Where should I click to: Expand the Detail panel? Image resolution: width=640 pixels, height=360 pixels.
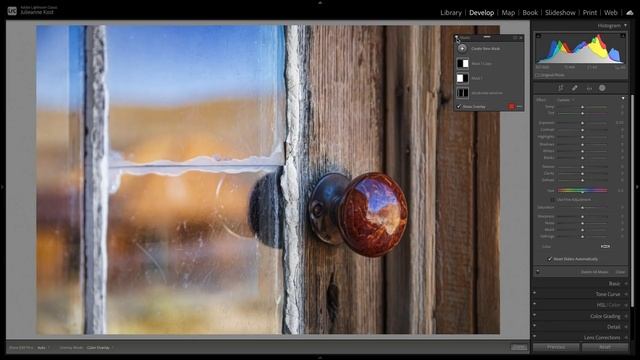point(613,327)
